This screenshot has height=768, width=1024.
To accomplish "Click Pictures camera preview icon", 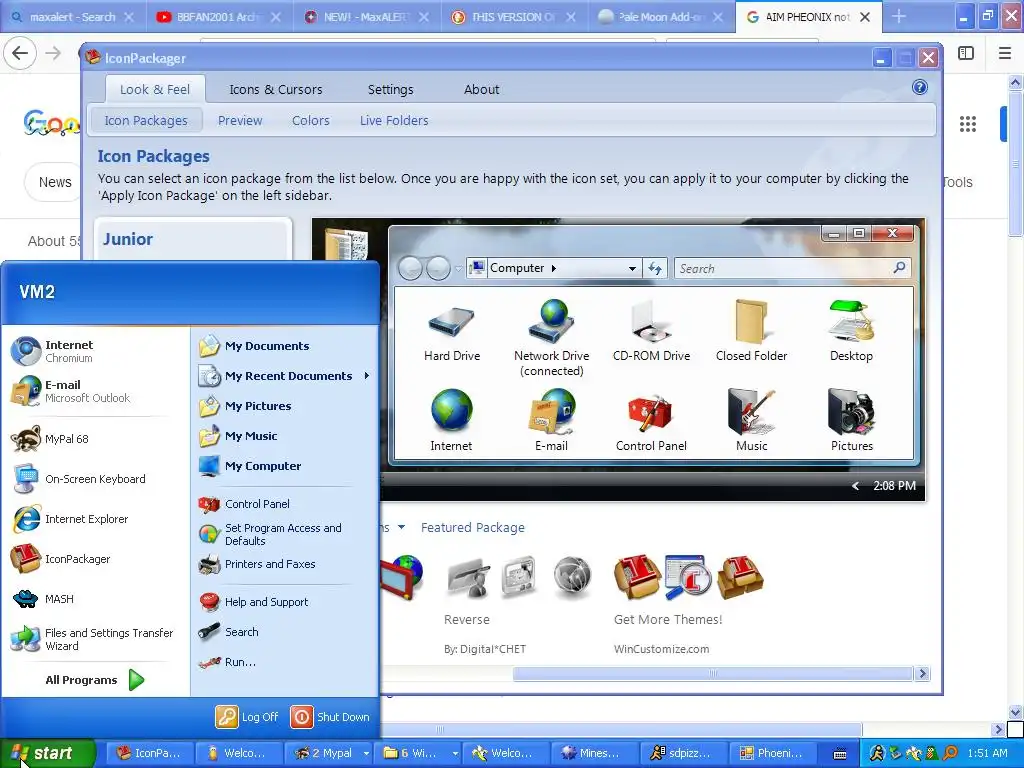I will (852, 411).
